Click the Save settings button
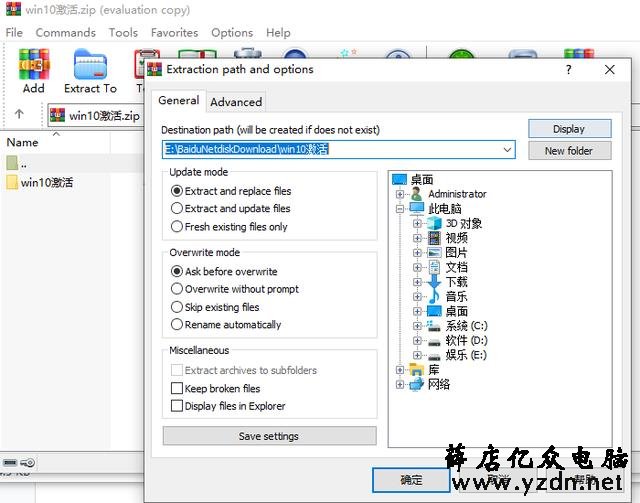 click(269, 436)
